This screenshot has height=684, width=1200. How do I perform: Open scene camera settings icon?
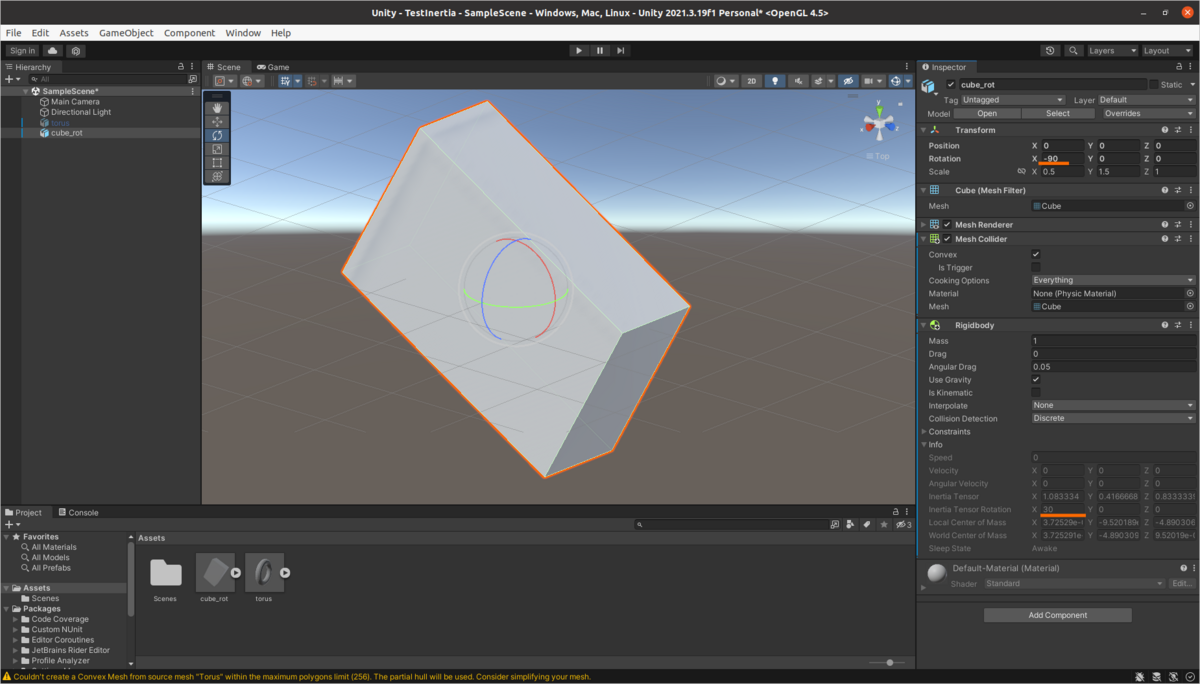pyautogui.click(x=873, y=81)
